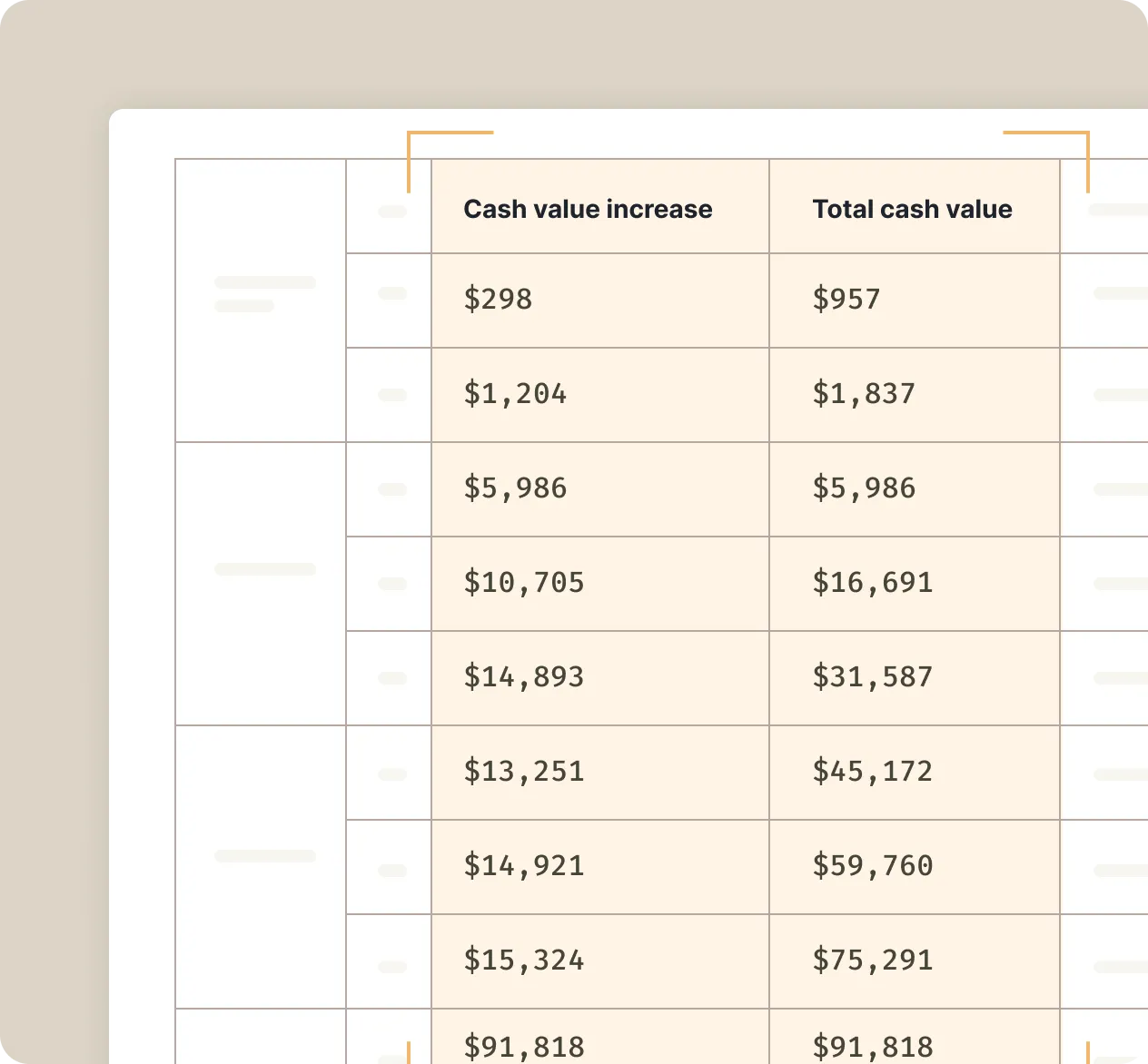
Task: Click the $16,691 total cash value cell
Action: pyautogui.click(x=873, y=582)
